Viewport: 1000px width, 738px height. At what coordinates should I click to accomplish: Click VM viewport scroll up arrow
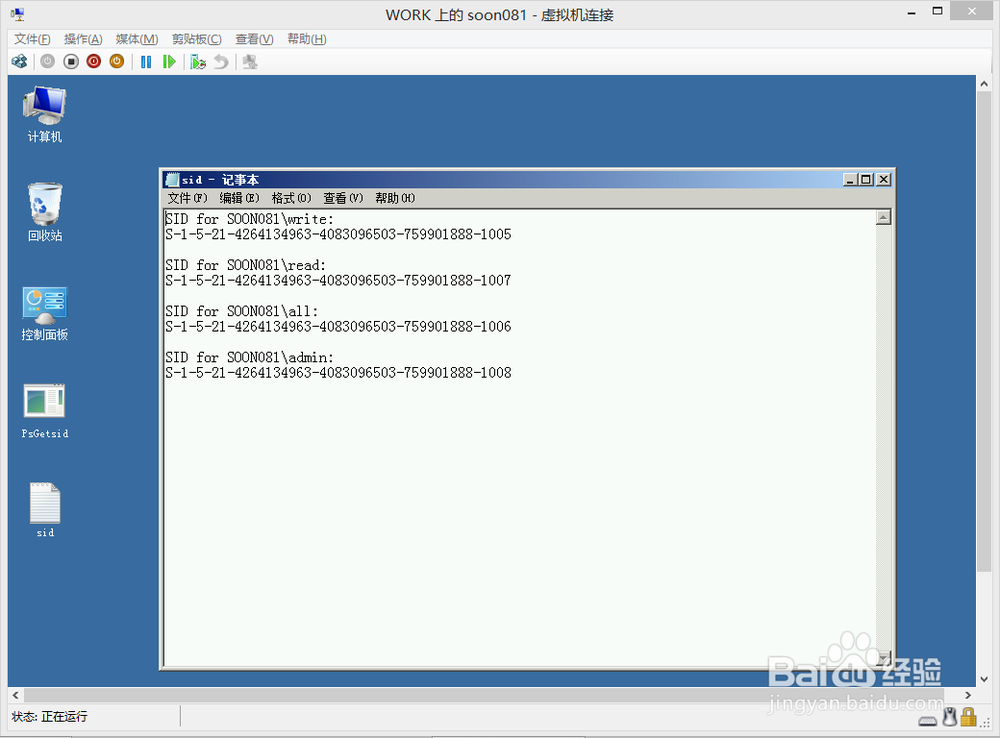(x=983, y=84)
